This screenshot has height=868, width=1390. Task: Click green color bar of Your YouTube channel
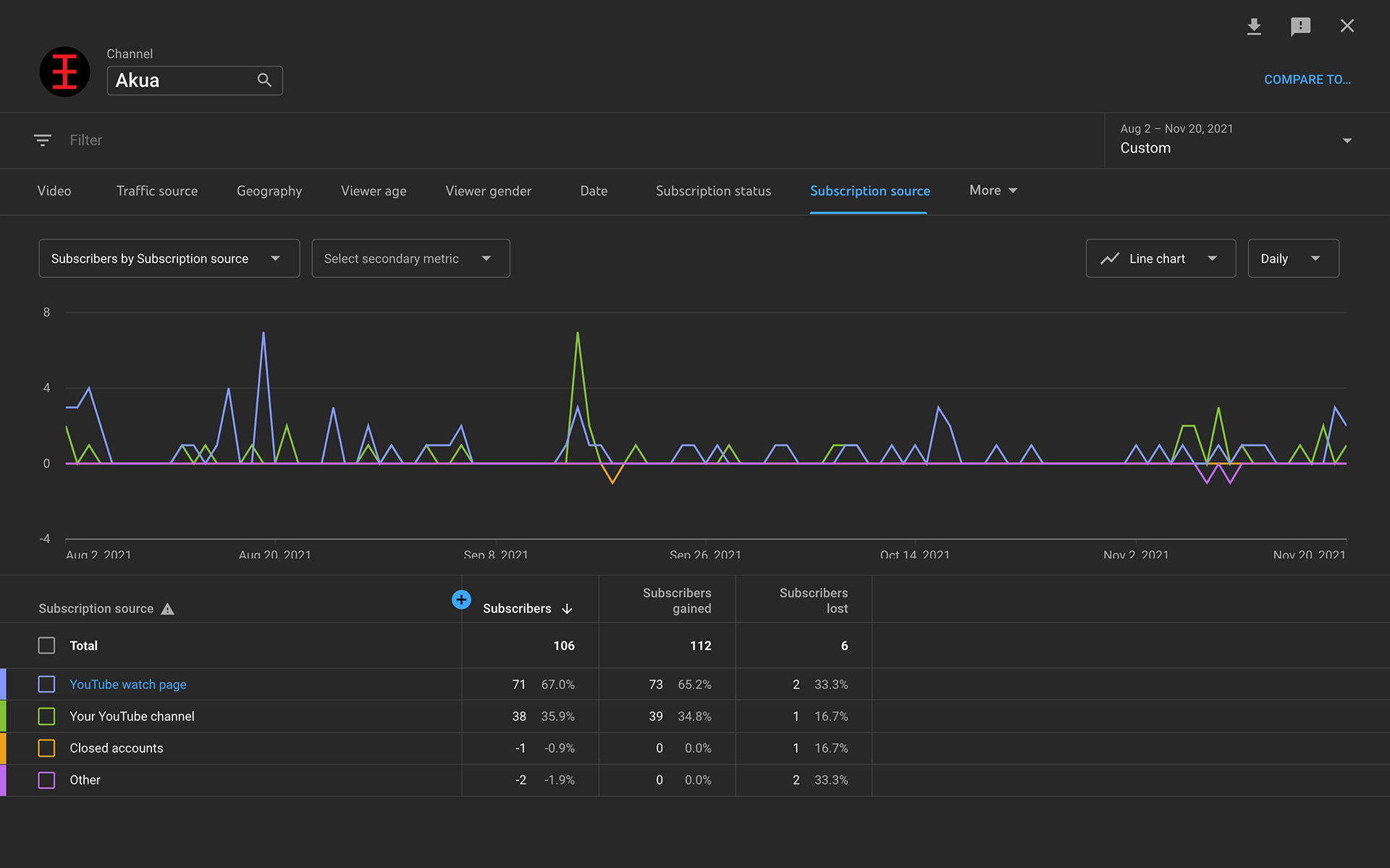(x=3, y=716)
